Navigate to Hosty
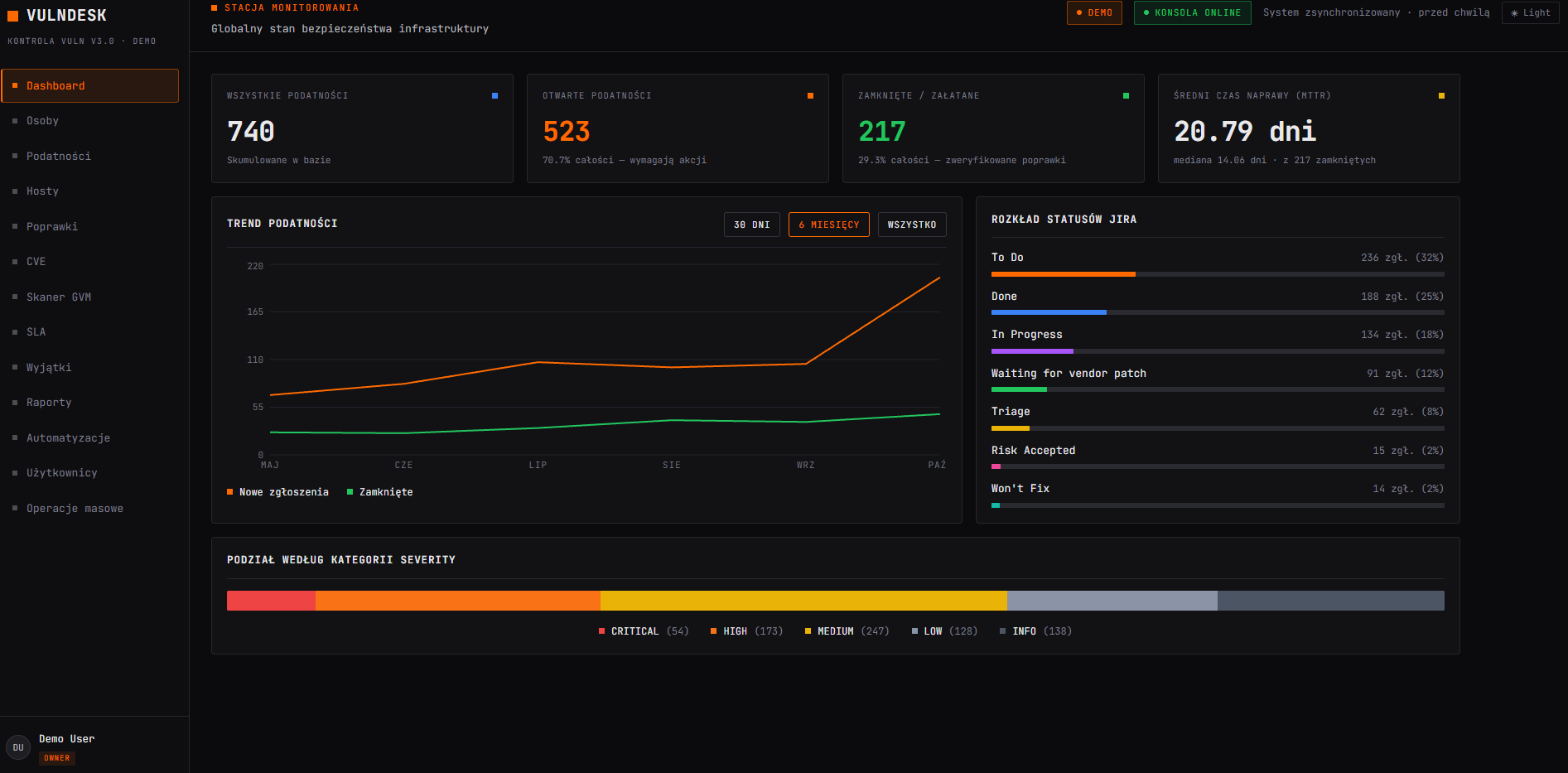The width and height of the screenshot is (1568, 773). coord(90,191)
